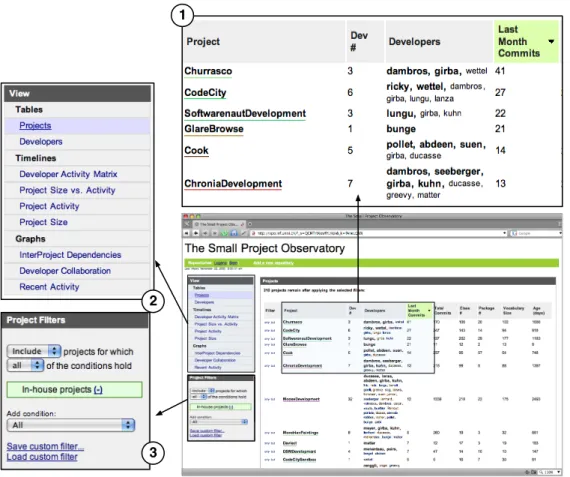Open Developer Activity Matrix in enlarged View panel
Screen dimensions: 570x477
(68, 174)
